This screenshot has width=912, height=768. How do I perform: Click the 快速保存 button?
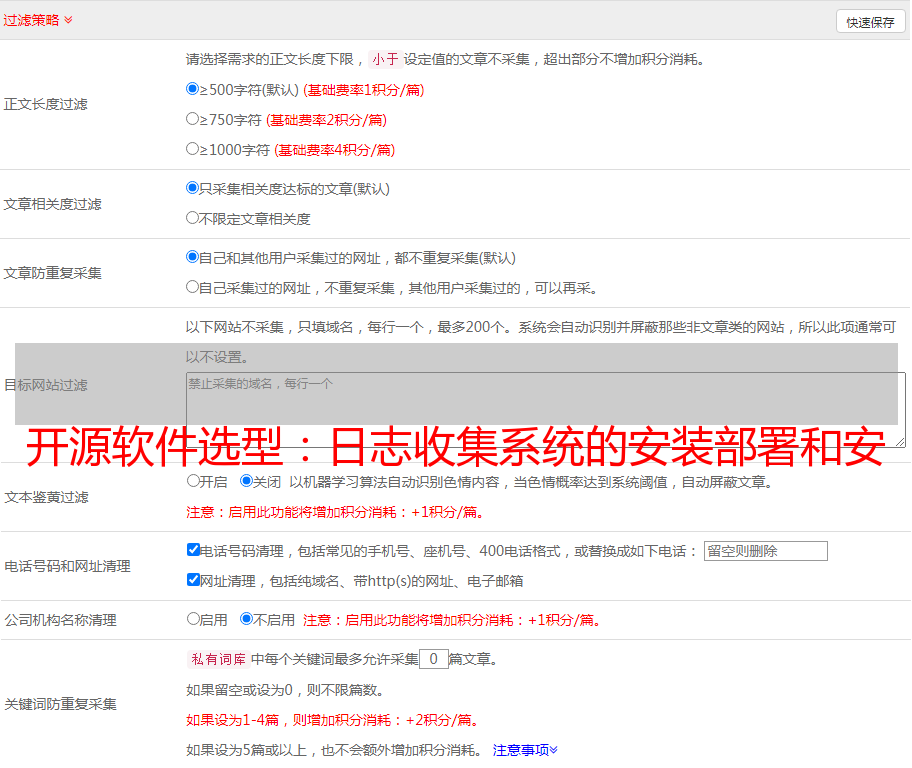pyautogui.click(x=870, y=22)
